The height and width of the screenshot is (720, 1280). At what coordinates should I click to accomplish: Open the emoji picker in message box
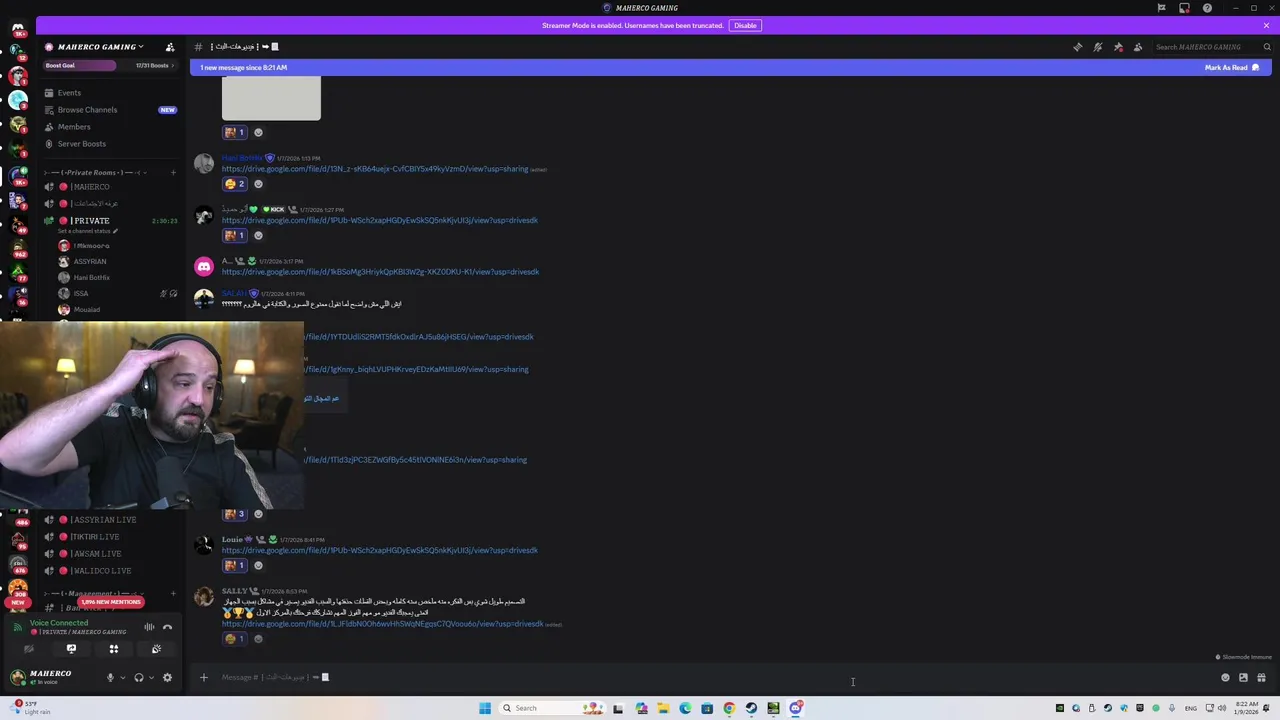coord(1225,677)
